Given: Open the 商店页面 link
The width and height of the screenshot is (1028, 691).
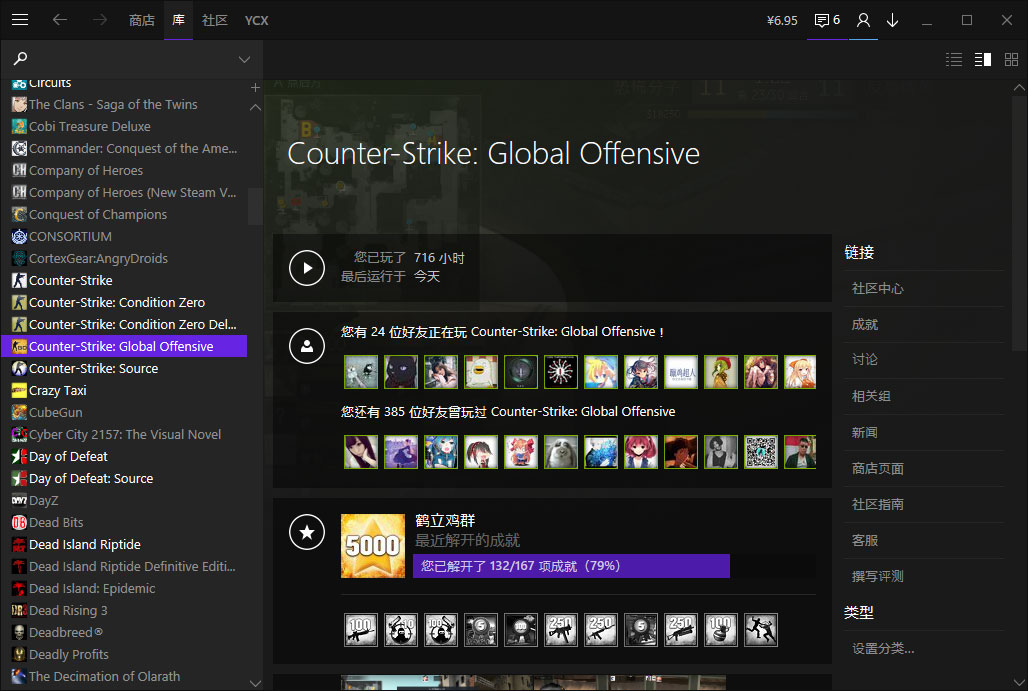Looking at the screenshot, I should [877, 469].
